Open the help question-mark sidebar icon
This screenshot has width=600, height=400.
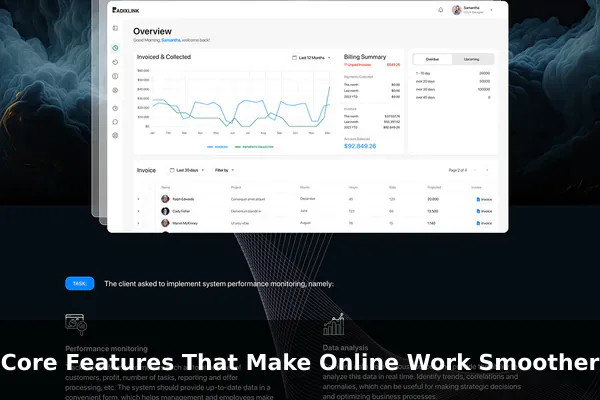[115, 108]
